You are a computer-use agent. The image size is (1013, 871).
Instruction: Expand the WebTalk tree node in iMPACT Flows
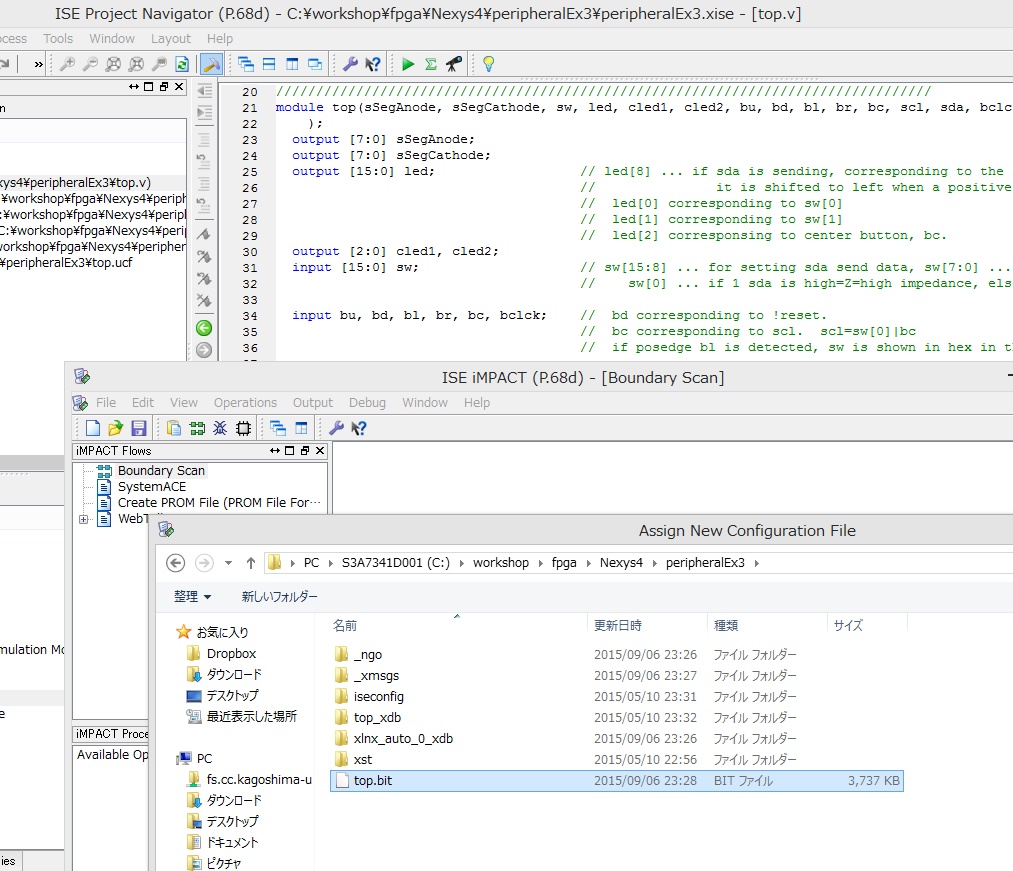click(x=84, y=519)
